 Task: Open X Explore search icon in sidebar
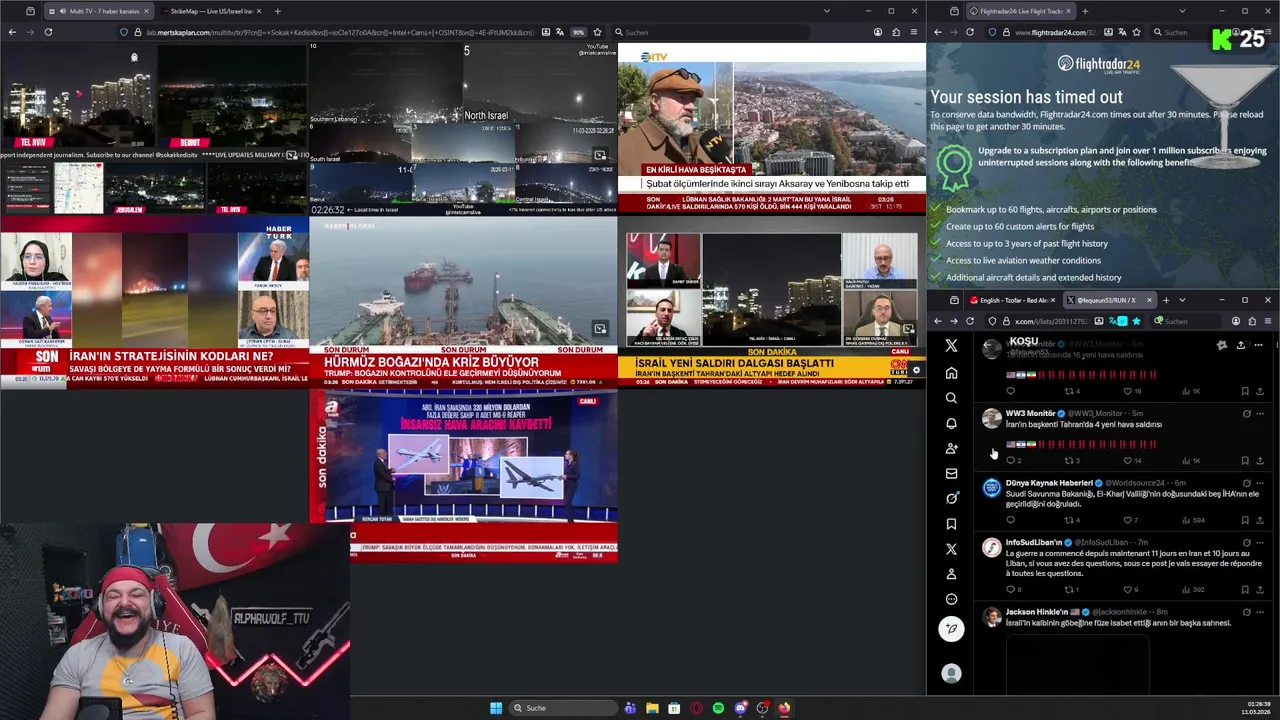951,398
